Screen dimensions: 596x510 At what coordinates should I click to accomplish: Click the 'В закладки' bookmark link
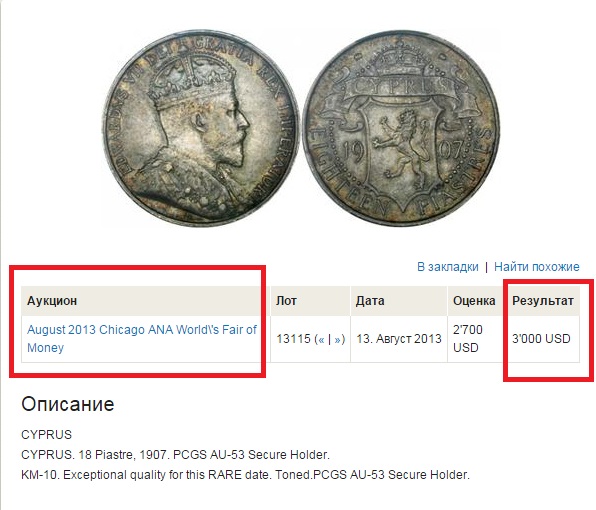[x=447, y=267]
